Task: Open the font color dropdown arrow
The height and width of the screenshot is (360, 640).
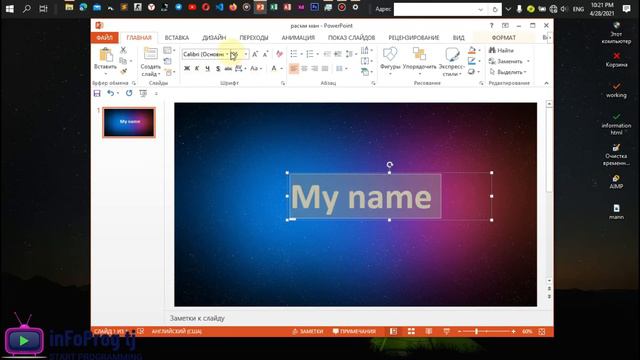Action: click(281, 69)
